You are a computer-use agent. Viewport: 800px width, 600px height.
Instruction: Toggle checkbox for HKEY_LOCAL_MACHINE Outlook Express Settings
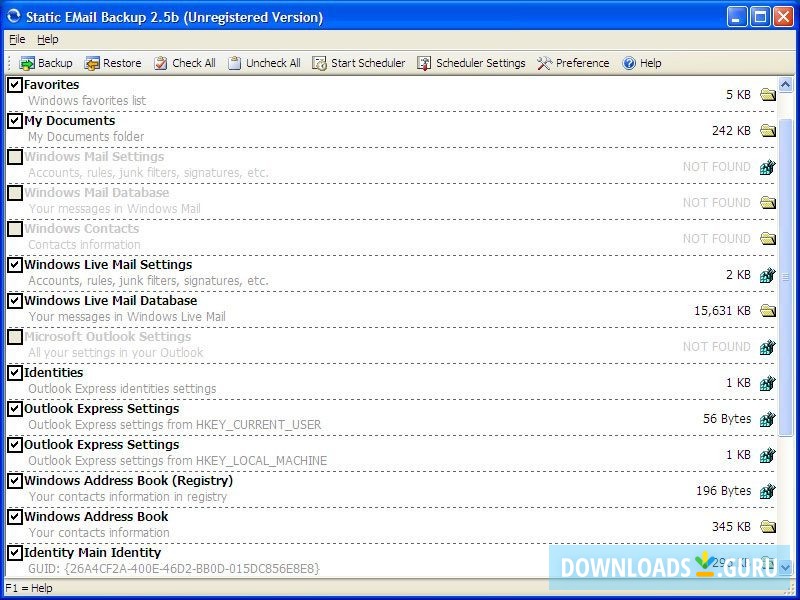[15, 444]
